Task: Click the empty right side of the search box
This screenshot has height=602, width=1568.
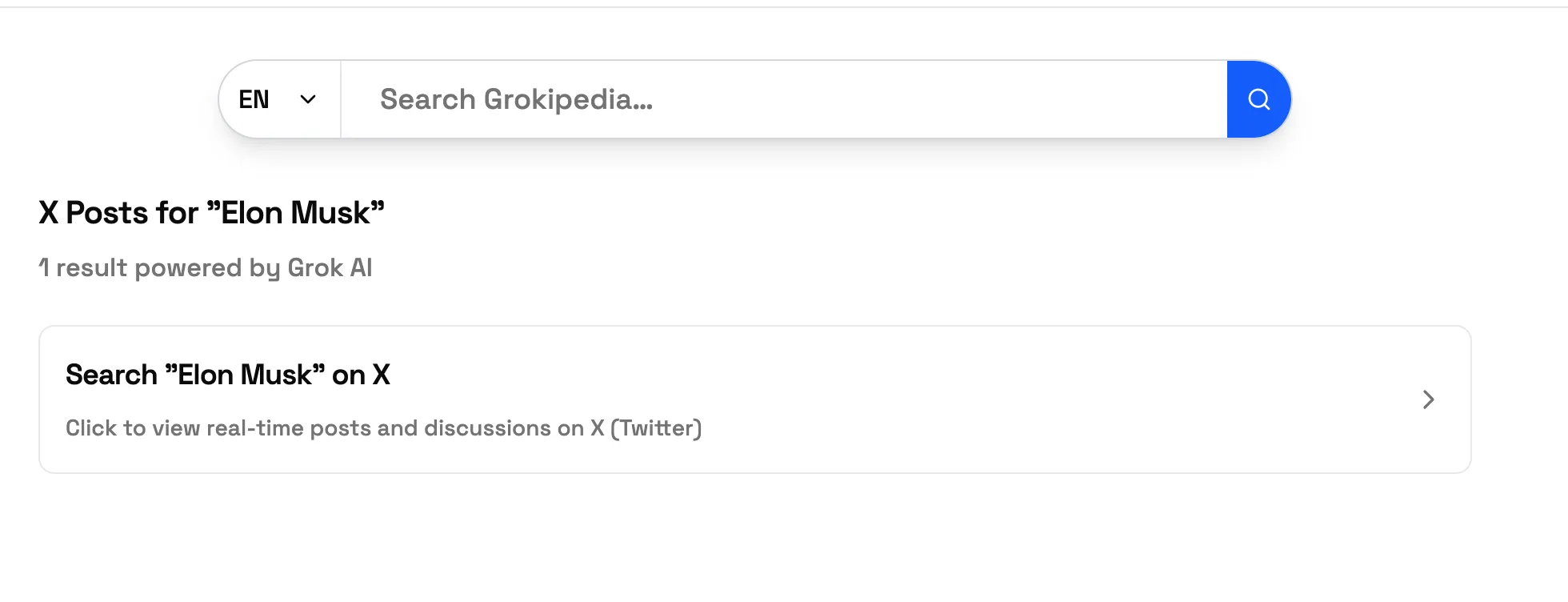Action: click(x=1040, y=99)
